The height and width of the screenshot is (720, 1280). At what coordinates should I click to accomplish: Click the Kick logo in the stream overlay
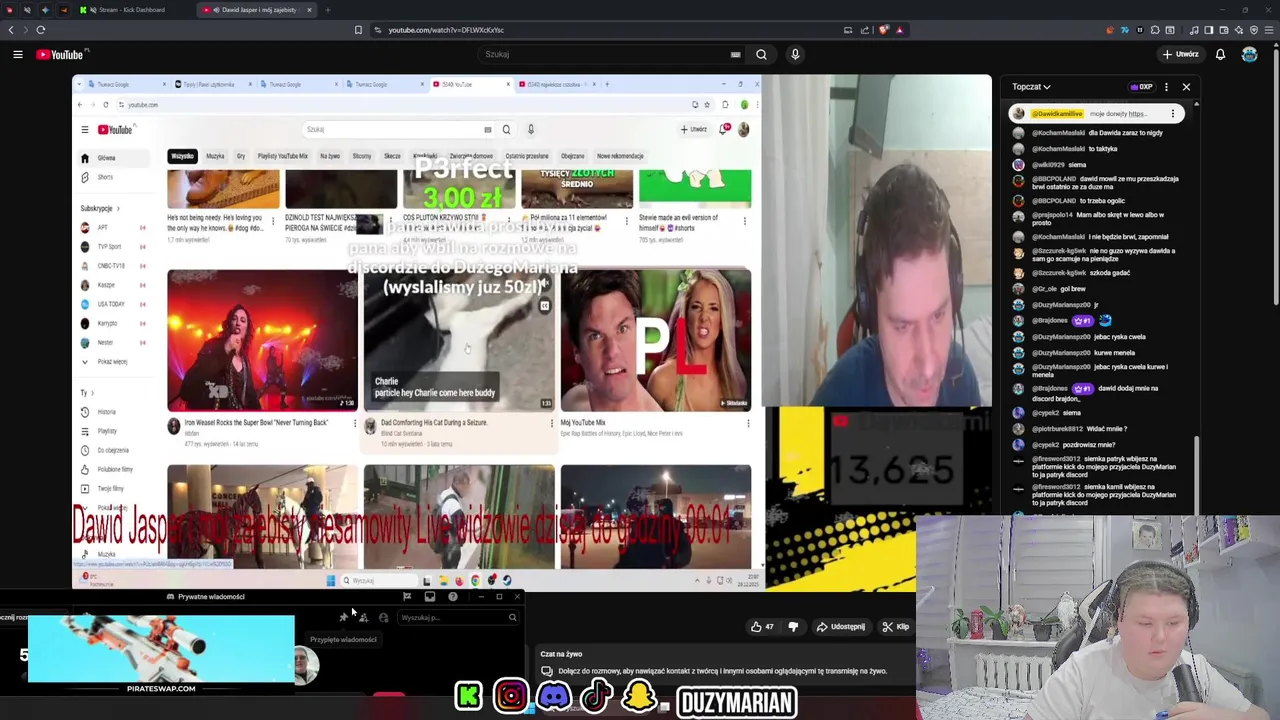pyautogui.click(x=468, y=696)
